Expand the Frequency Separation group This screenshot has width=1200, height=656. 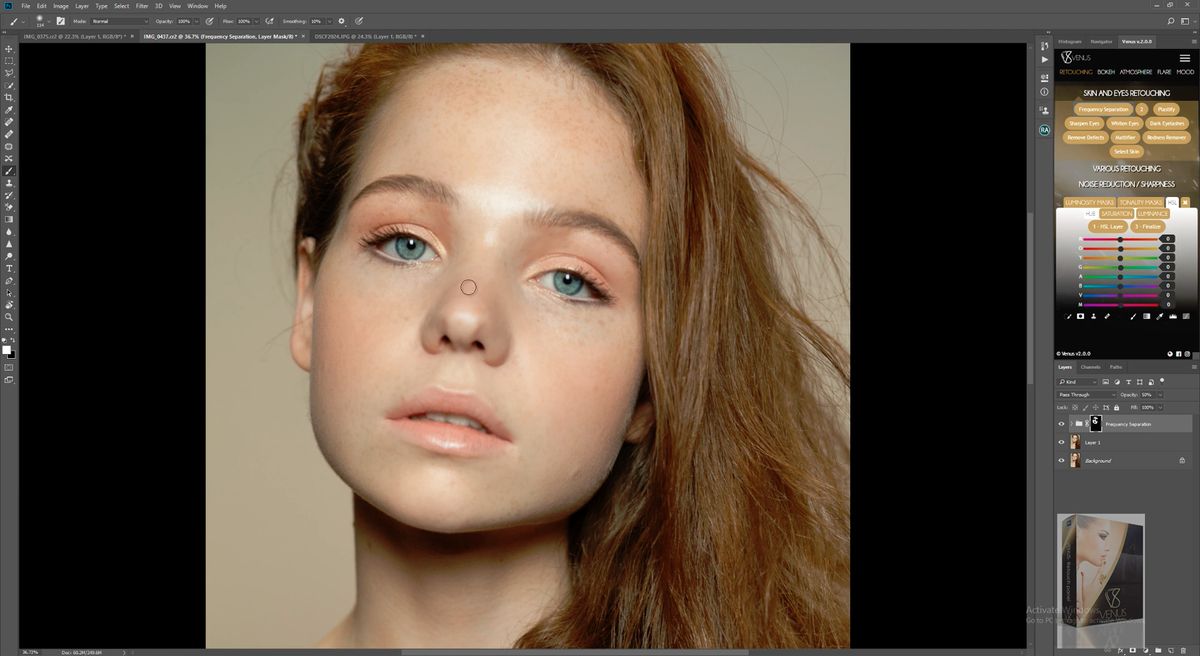[1072, 423]
